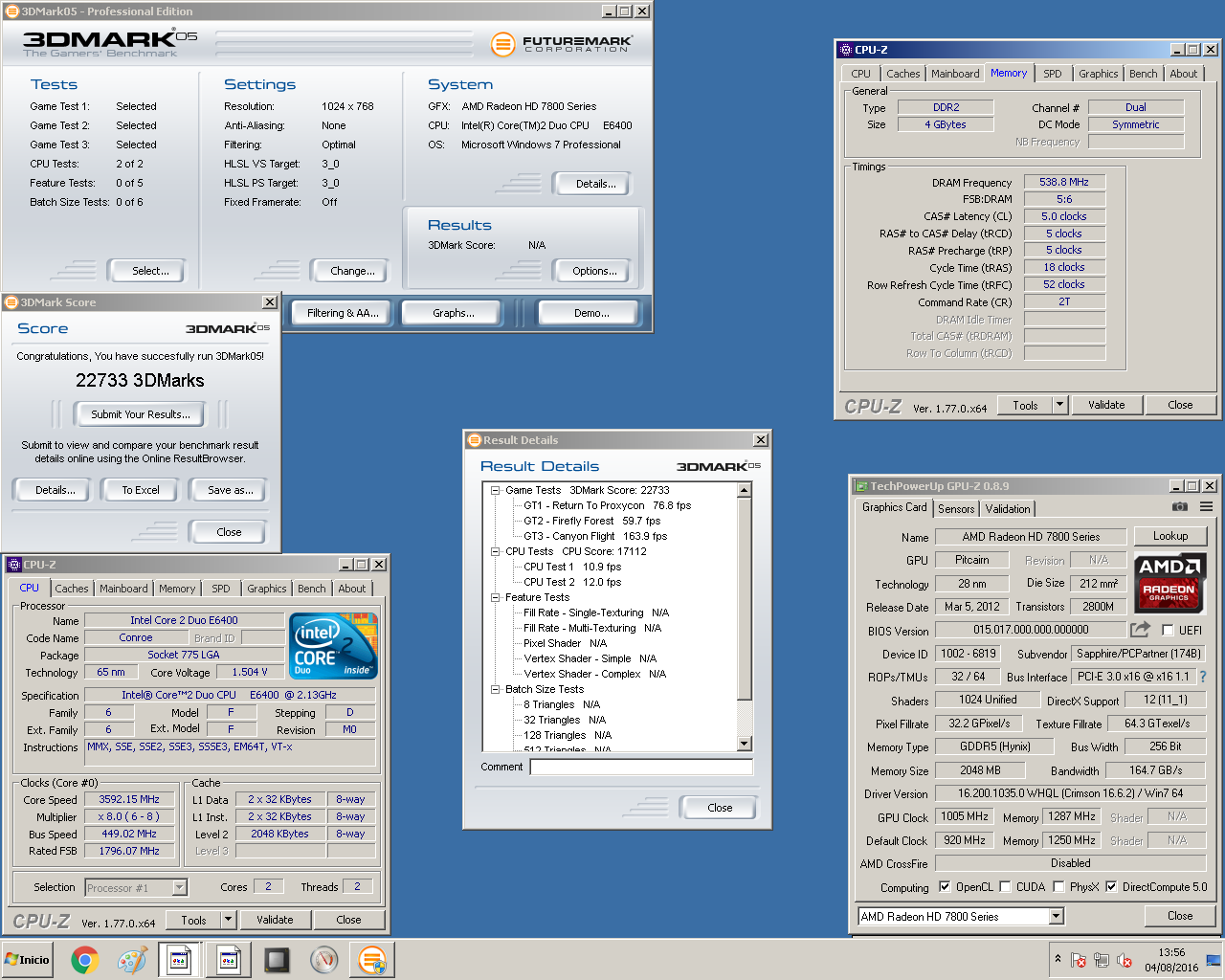1225x980 pixels.
Task: Click the muted volume tray icon
Action: [1125, 960]
